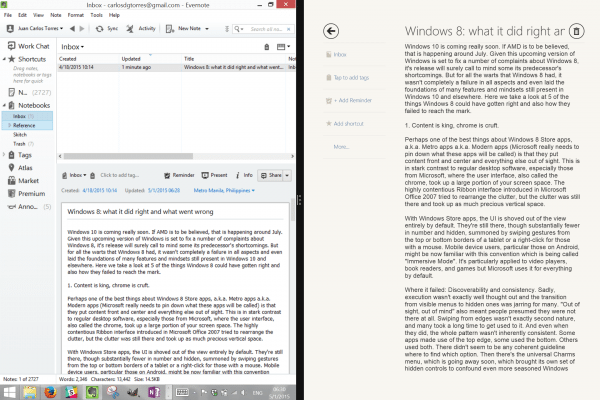Open the Tools menu

(96, 15)
